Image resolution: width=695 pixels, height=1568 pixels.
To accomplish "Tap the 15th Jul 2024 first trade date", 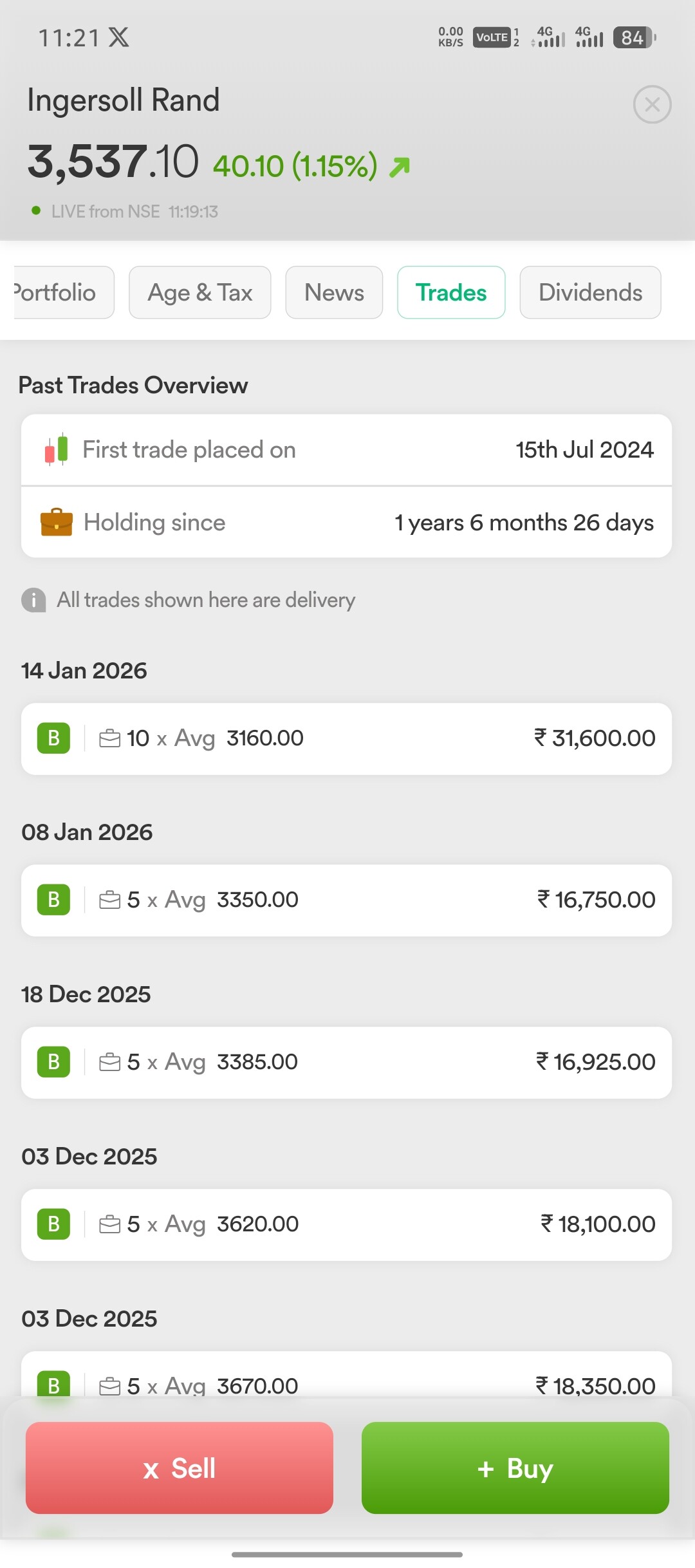I will click(x=584, y=449).
